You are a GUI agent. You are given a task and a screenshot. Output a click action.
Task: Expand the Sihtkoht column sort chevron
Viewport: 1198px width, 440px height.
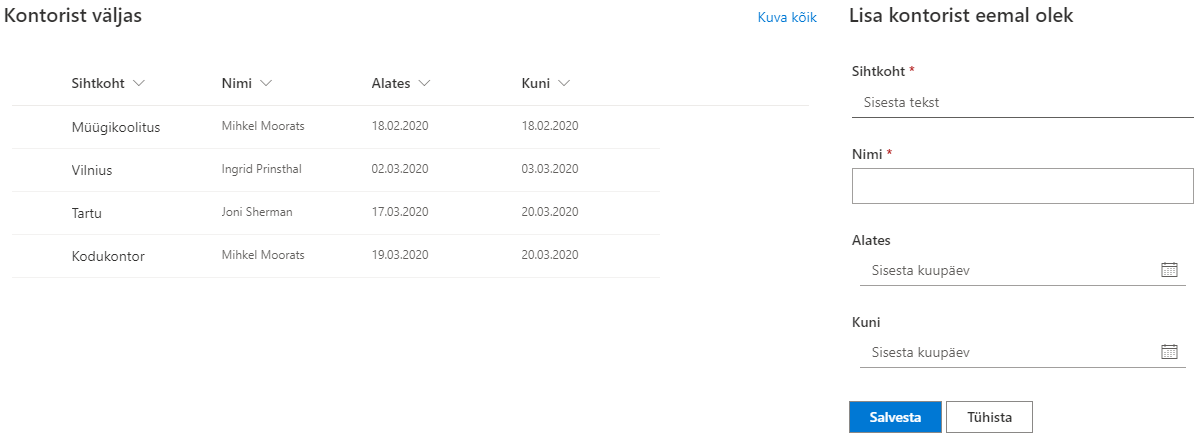coord(139,83)
